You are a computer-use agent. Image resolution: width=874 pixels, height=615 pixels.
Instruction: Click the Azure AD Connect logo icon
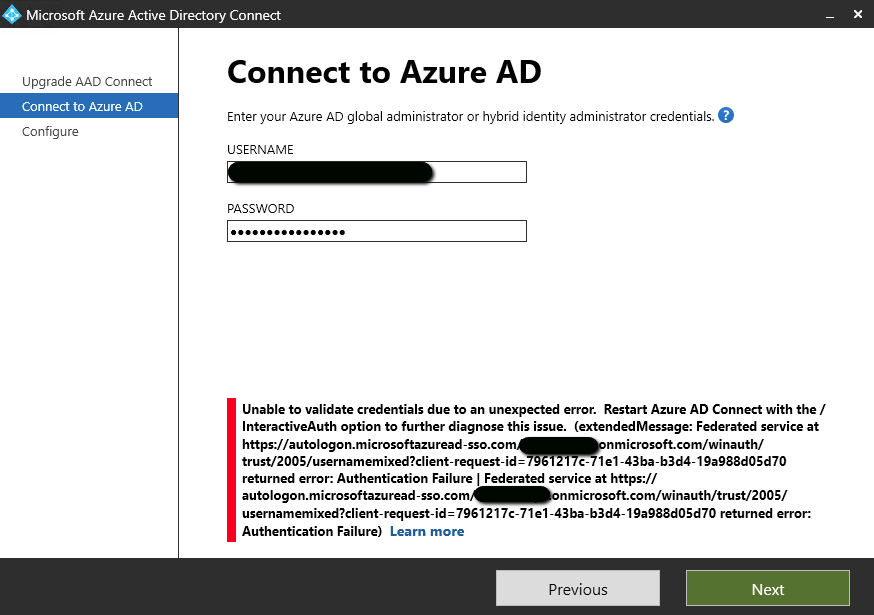point(12,15)
